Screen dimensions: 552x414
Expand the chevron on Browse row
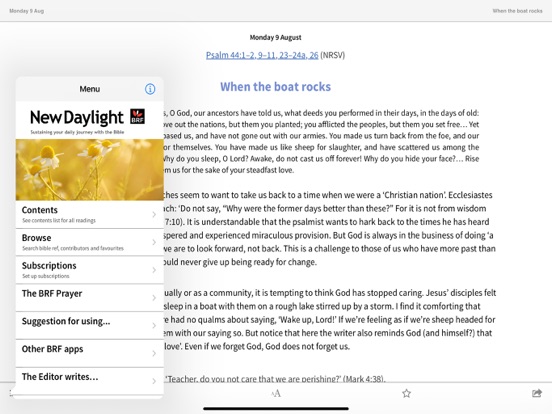coord(154,242)
